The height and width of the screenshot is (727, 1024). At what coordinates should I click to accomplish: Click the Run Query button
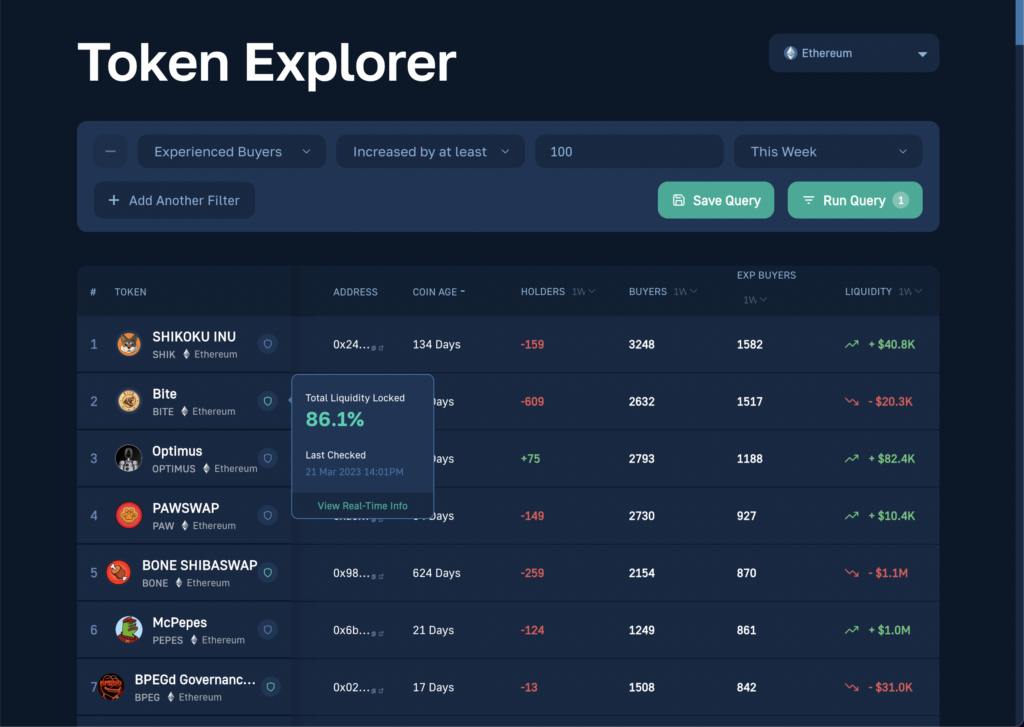tap(855, 200)
